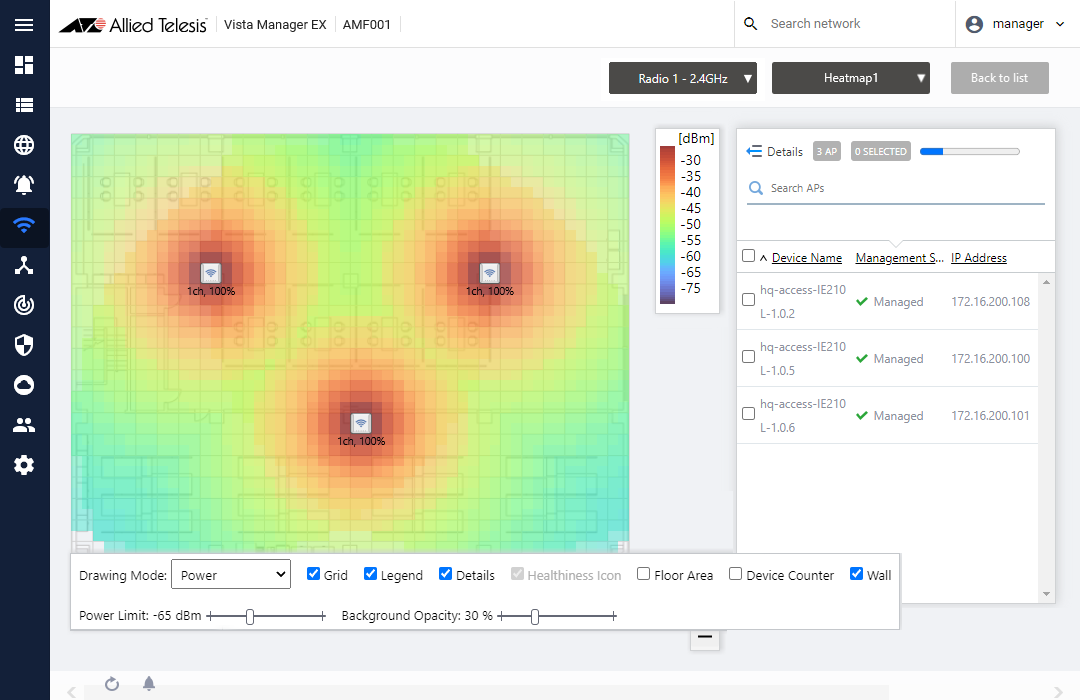Open the manager user menu
Viewport: 1080px width, 700px height.
[x=1017, y=25]
